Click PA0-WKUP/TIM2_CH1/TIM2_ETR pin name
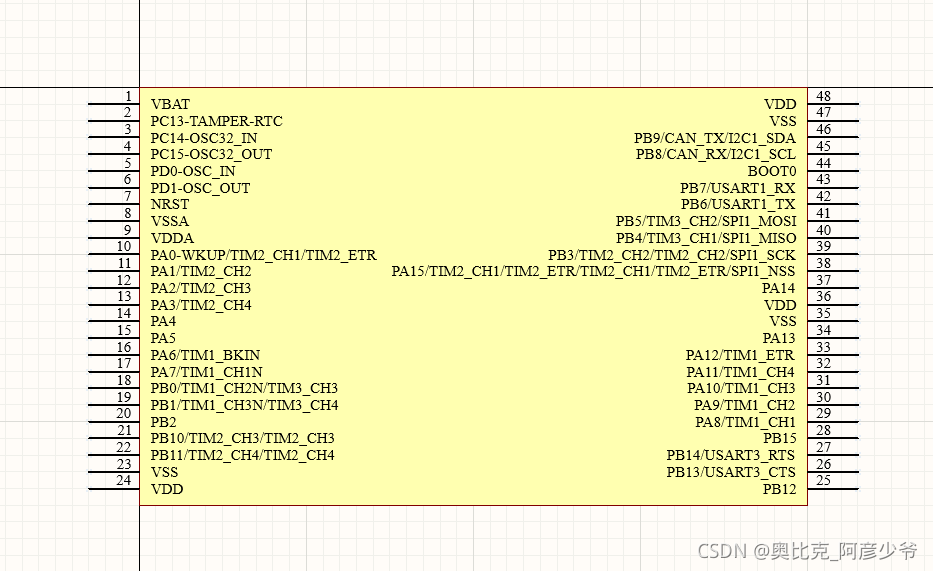 coord(264,255)
